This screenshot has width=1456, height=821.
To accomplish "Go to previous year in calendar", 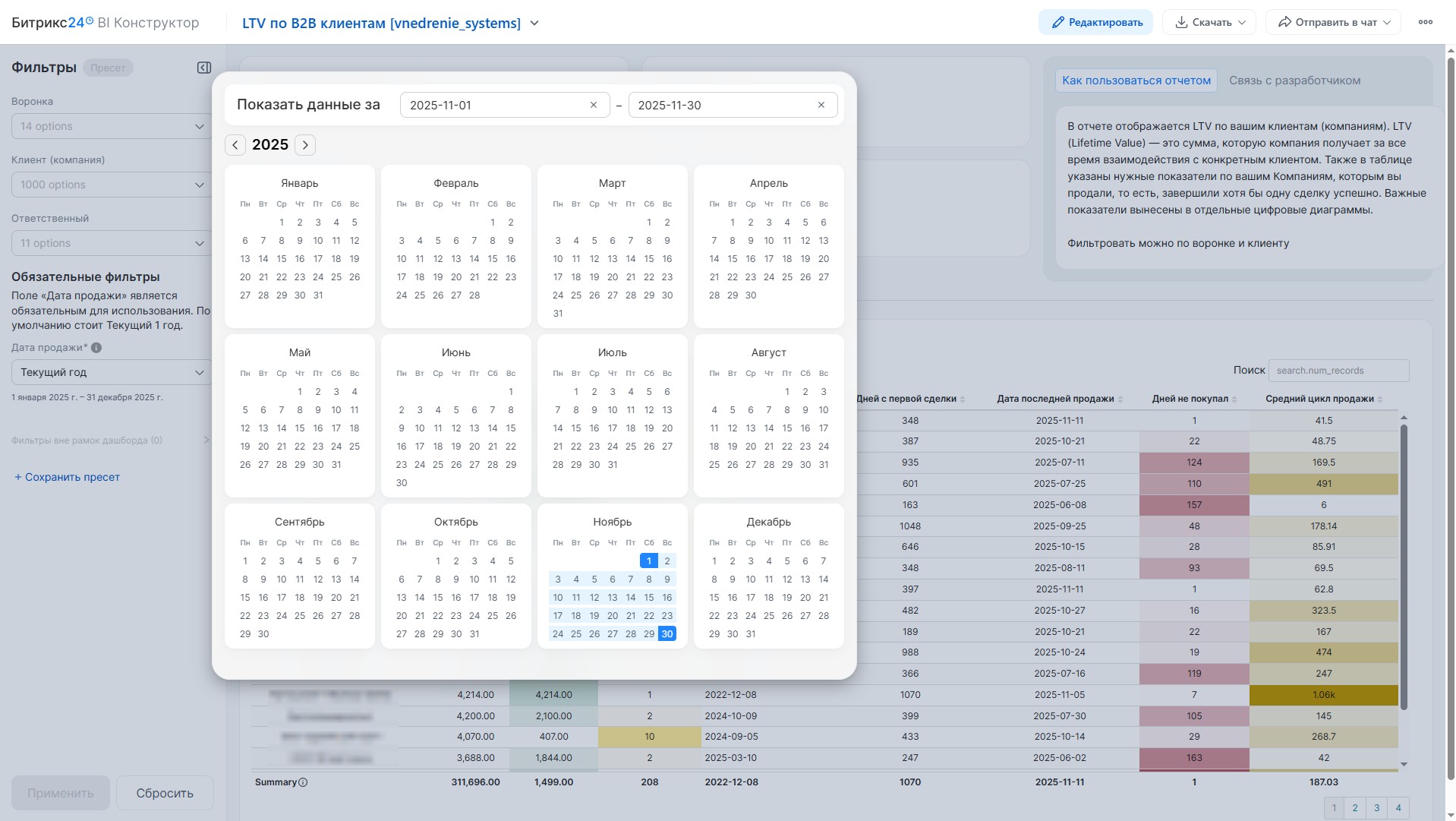I will [235, 145].
